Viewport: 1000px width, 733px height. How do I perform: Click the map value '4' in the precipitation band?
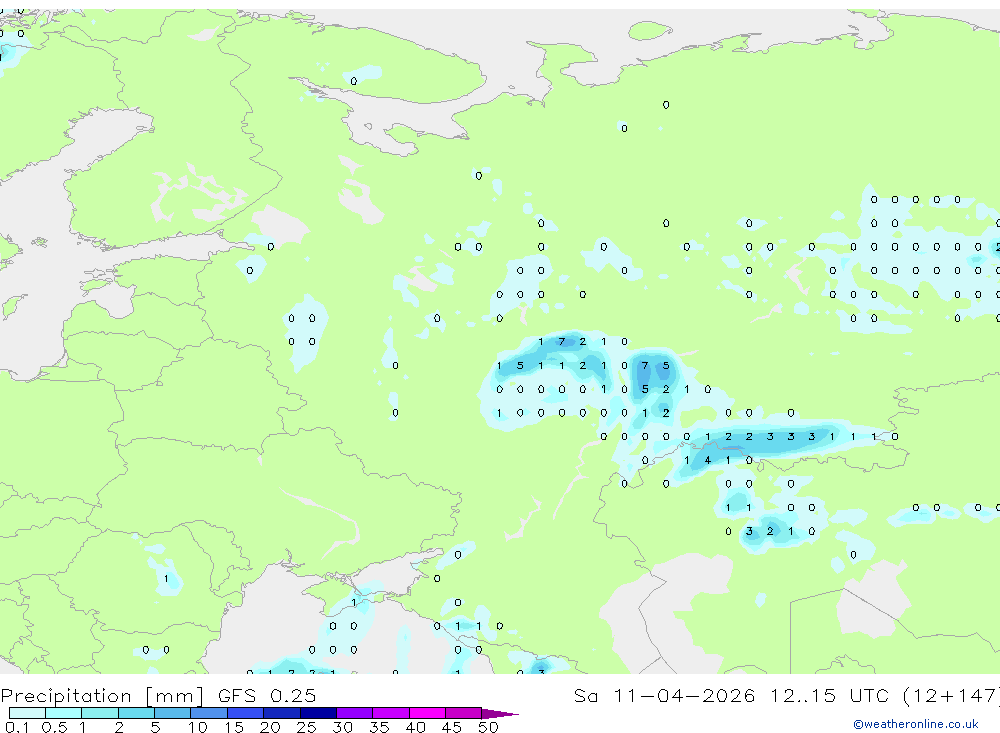coord(707,460)
